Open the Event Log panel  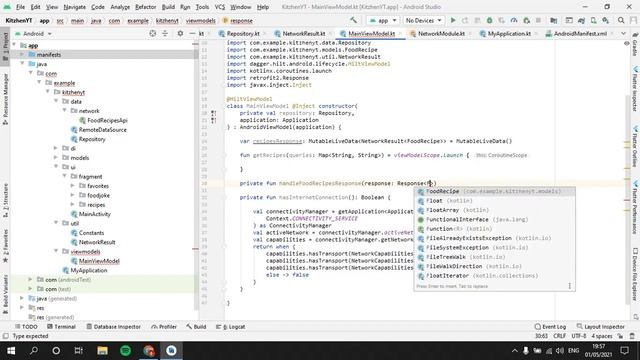[550, 327]
